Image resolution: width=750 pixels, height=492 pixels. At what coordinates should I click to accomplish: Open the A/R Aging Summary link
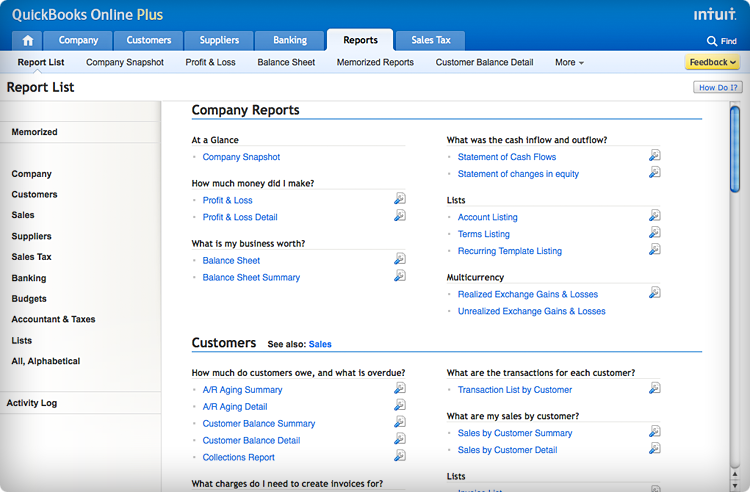click(x=242, y=390)
